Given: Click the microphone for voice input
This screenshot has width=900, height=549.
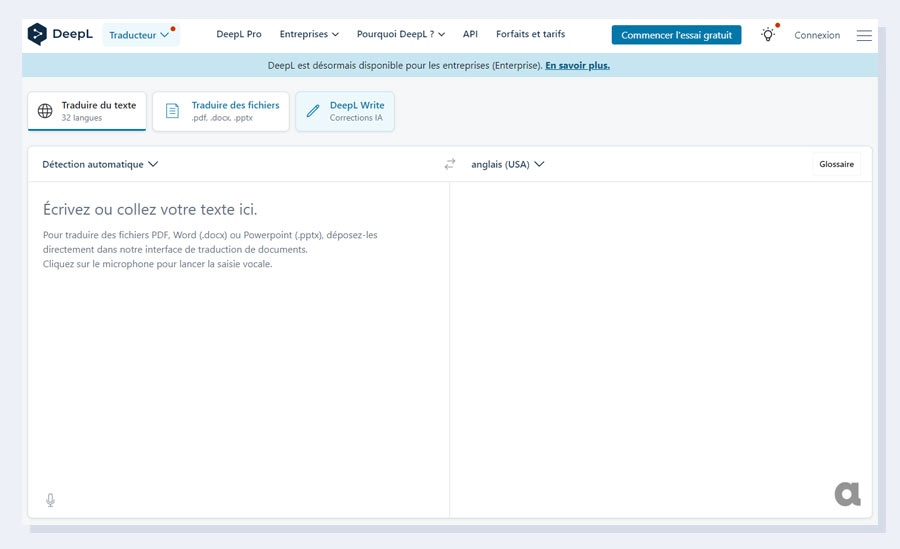Looking at the screenshot, I should click(x=51, y=500).
